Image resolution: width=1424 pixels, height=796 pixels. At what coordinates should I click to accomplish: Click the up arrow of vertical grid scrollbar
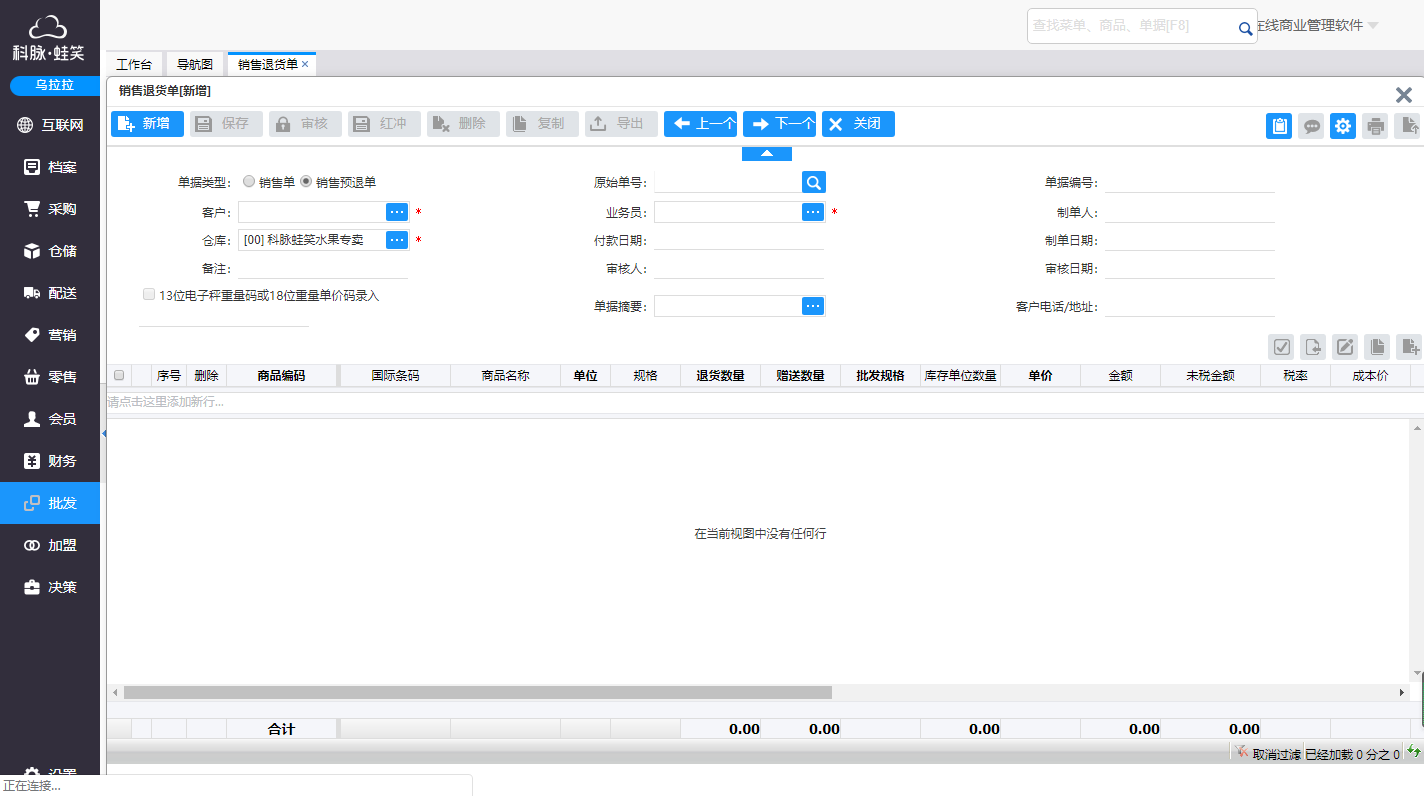(1416, 427)
